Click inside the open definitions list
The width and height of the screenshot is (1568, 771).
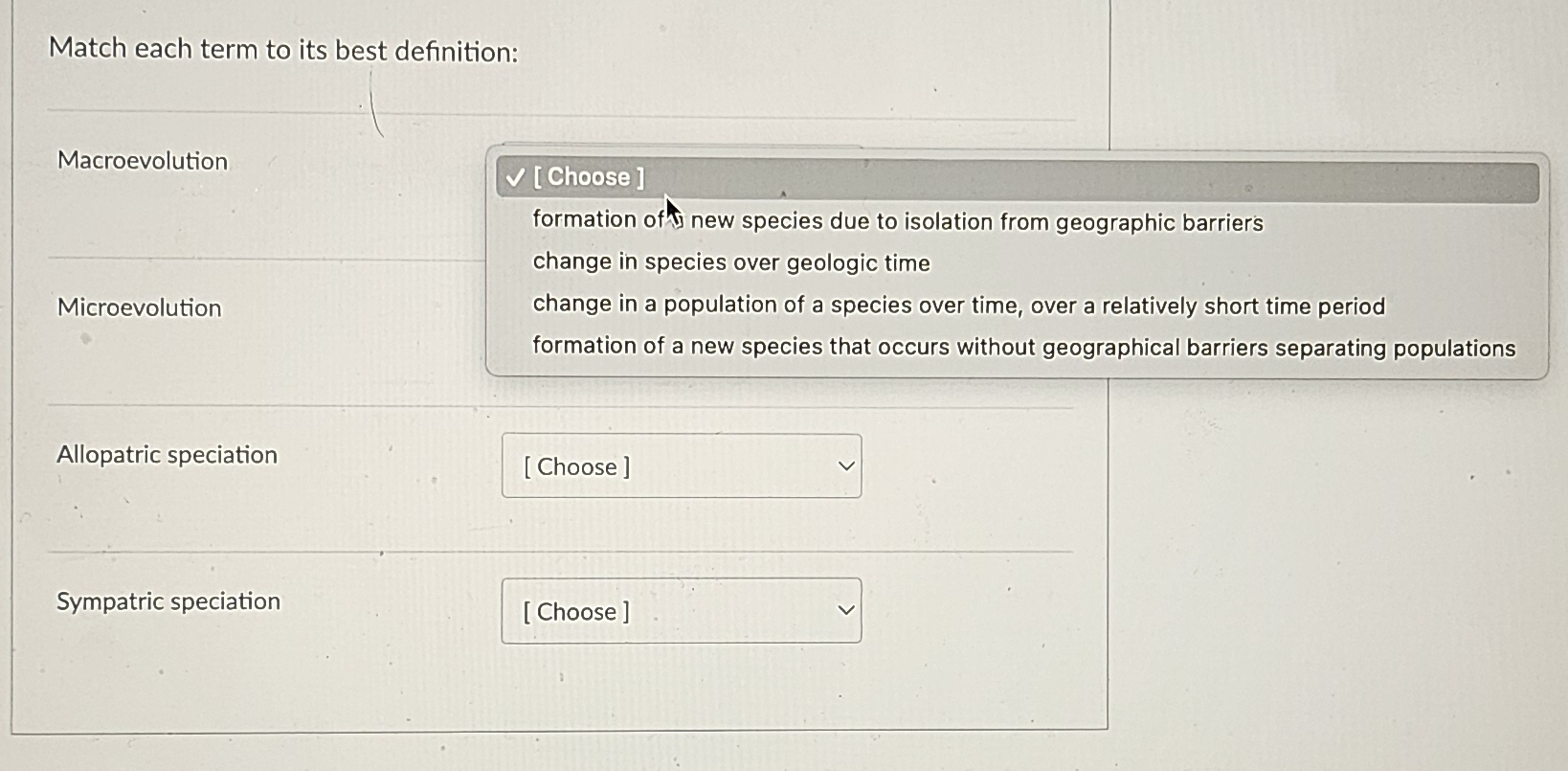tap(1015, 283)
